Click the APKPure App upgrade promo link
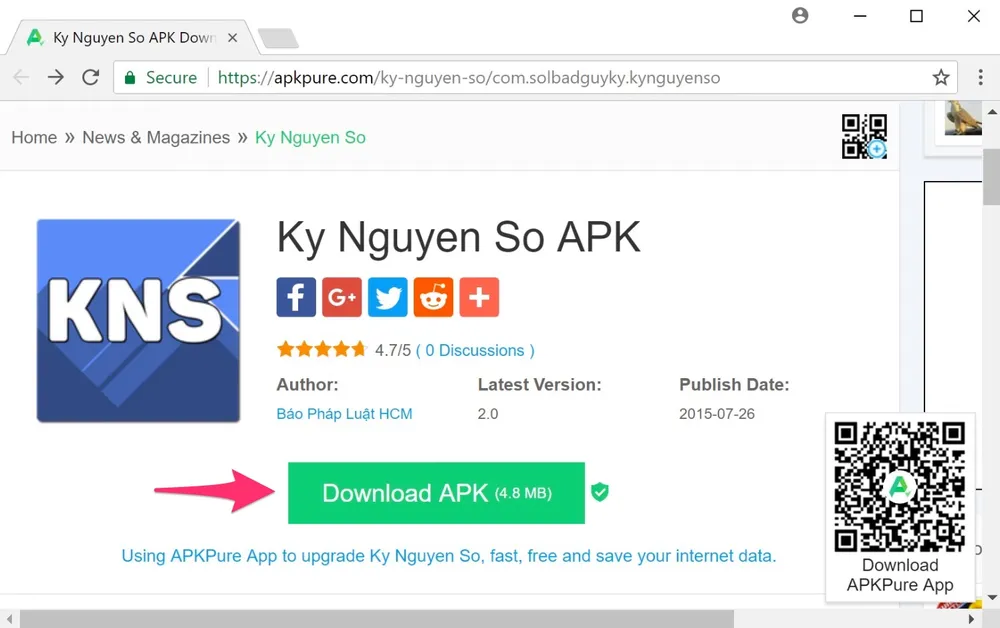Image resolution: width=1000 pixels, height=628 pixels. tap(449, 556)
